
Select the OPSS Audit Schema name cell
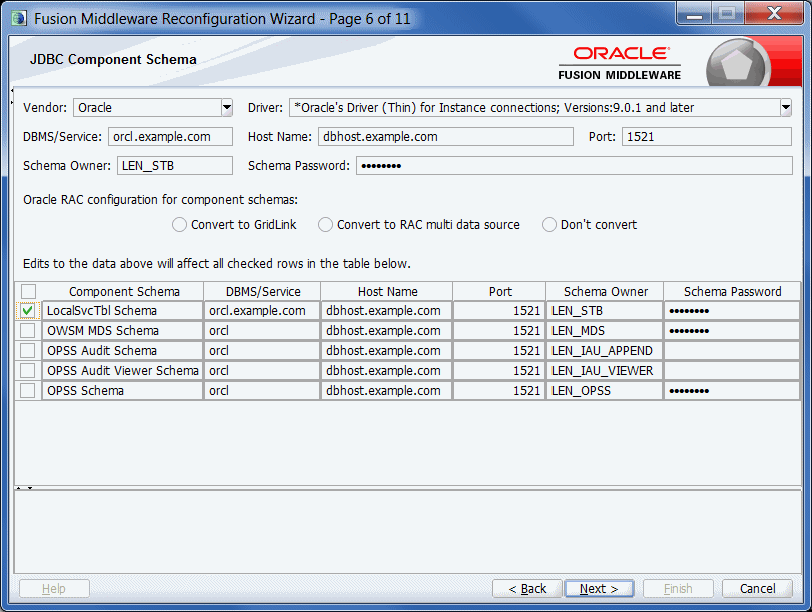(122, 351)
